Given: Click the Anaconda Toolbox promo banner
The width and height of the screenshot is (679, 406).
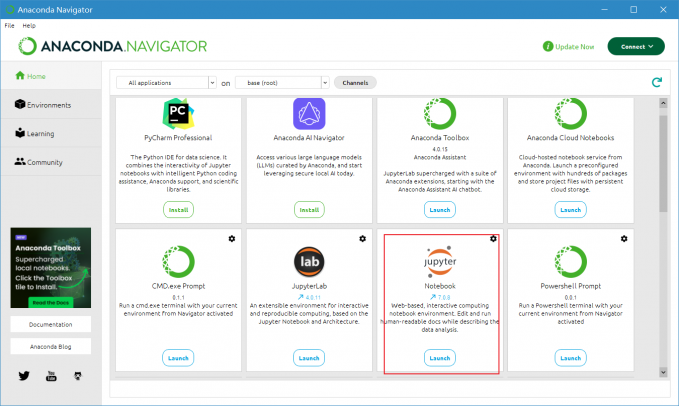Looking at the screenshot, I should click(51, 267).
